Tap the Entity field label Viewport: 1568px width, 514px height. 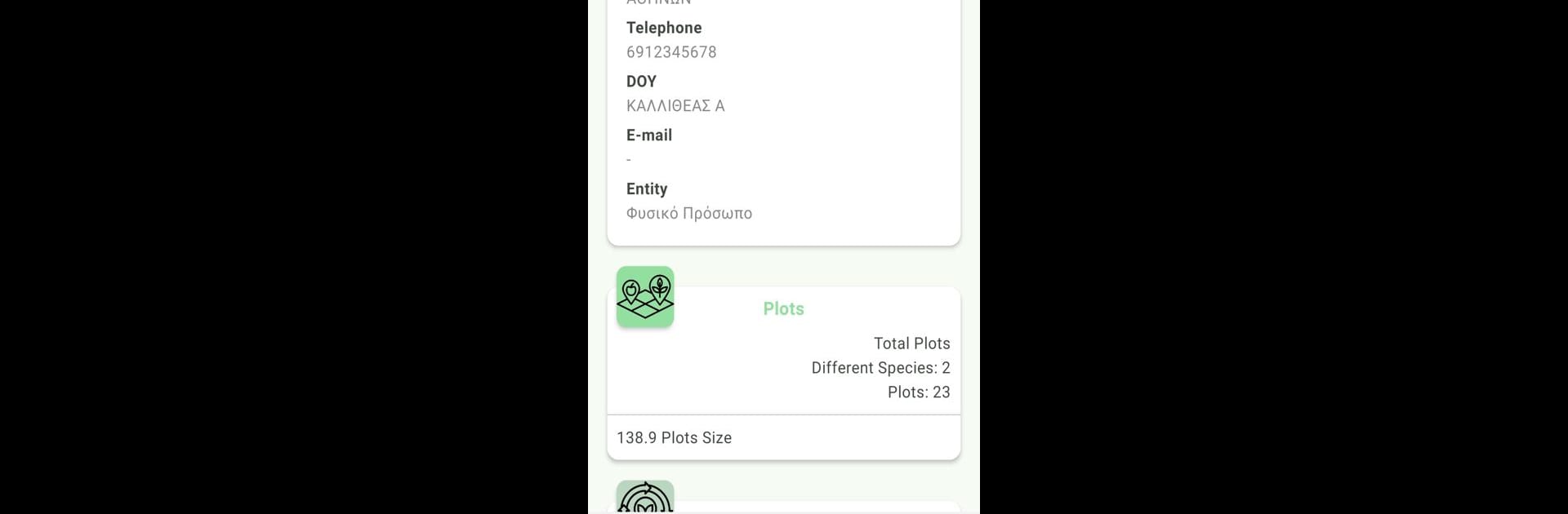(647, 189)
